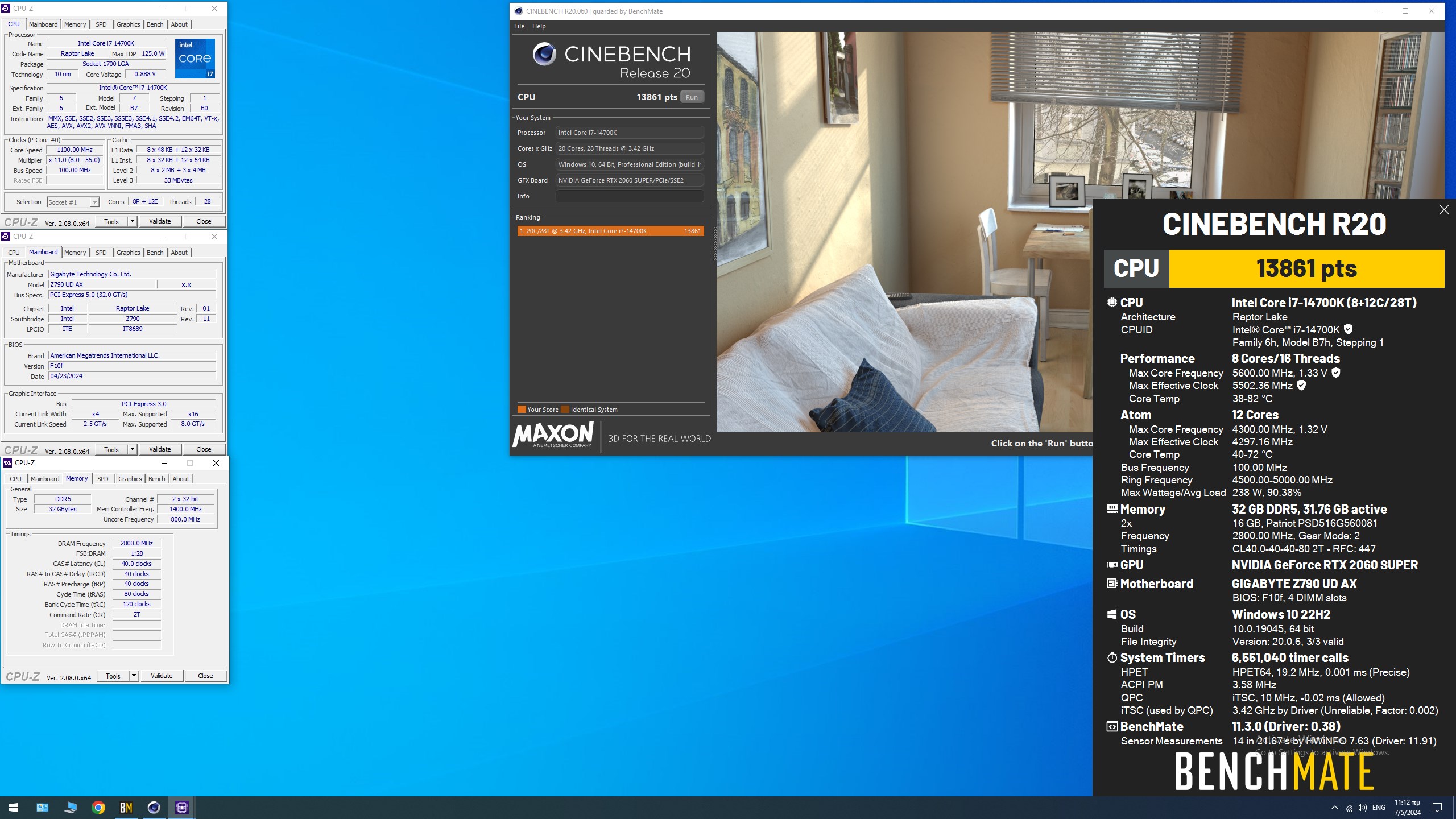The image size is (1456, 819).
Task: Click the Multiplier value x 11.0 (8.0 - 55.0)
Action: pyautogui.click(x=74, y=160)
